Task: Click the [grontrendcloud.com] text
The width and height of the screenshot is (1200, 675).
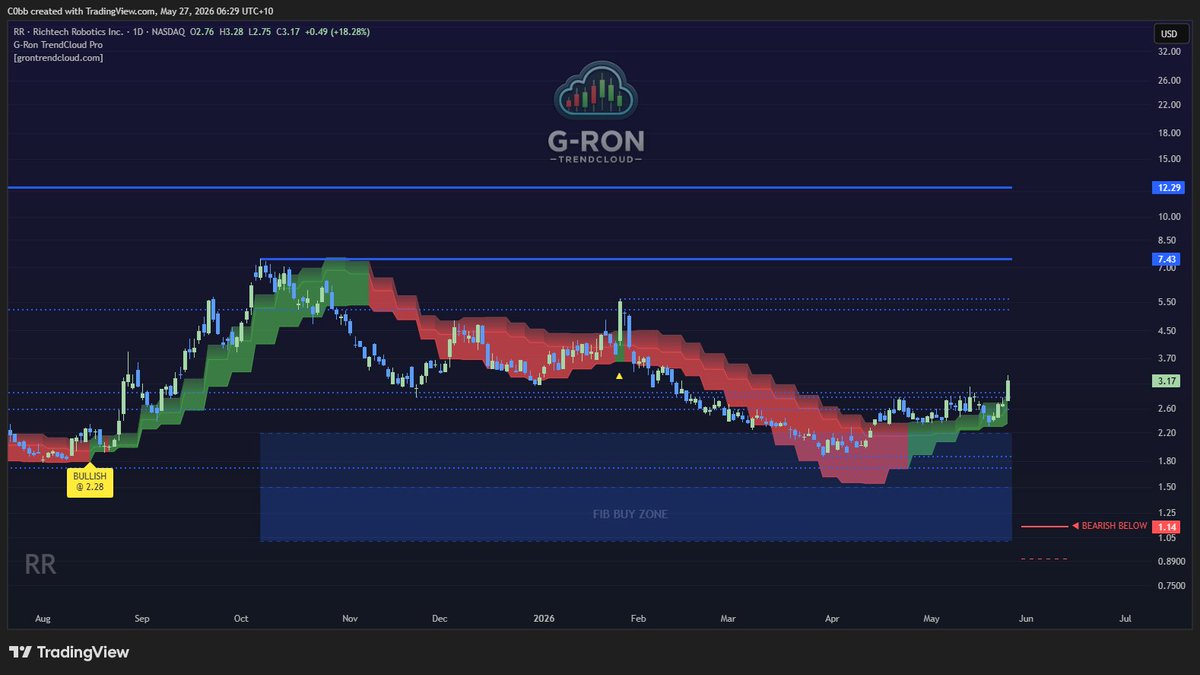Action: [x=58, y=58]
